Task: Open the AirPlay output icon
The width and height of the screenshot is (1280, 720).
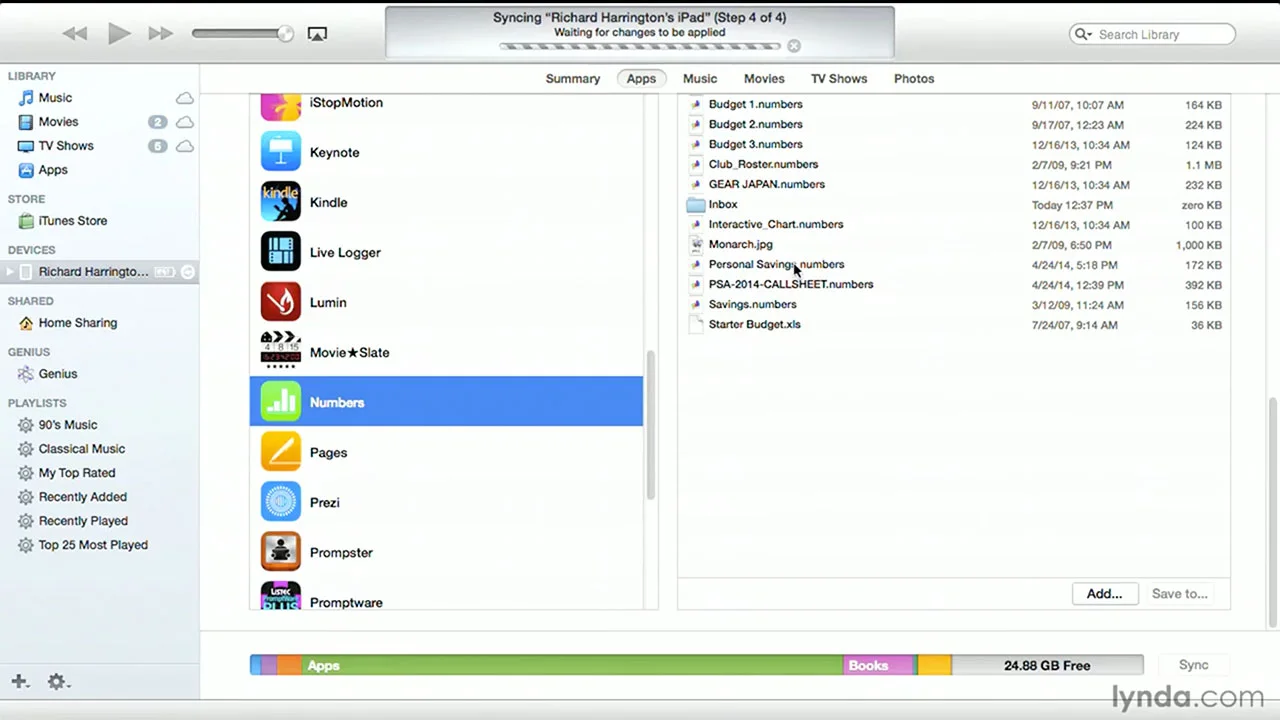Action: point(317,34)
